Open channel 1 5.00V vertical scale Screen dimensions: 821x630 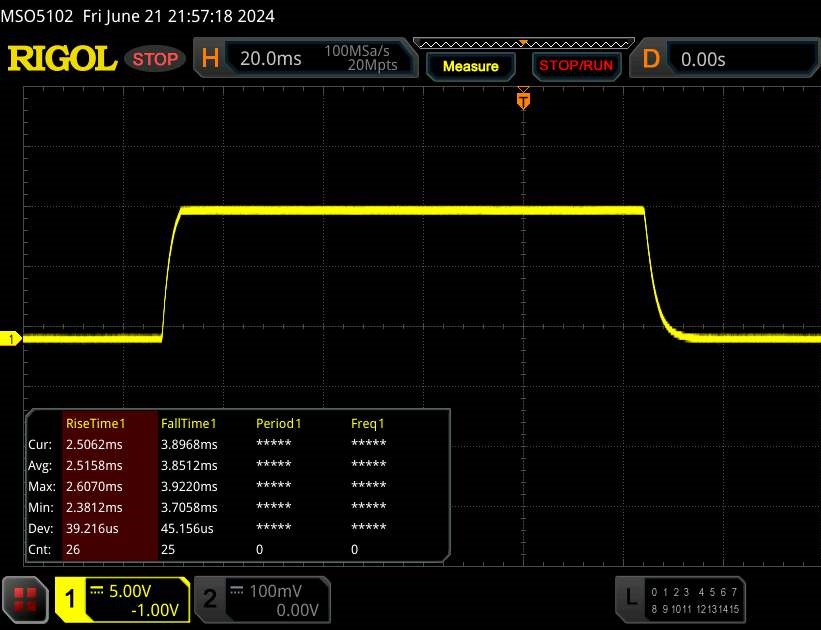click(x=130, y=591)
